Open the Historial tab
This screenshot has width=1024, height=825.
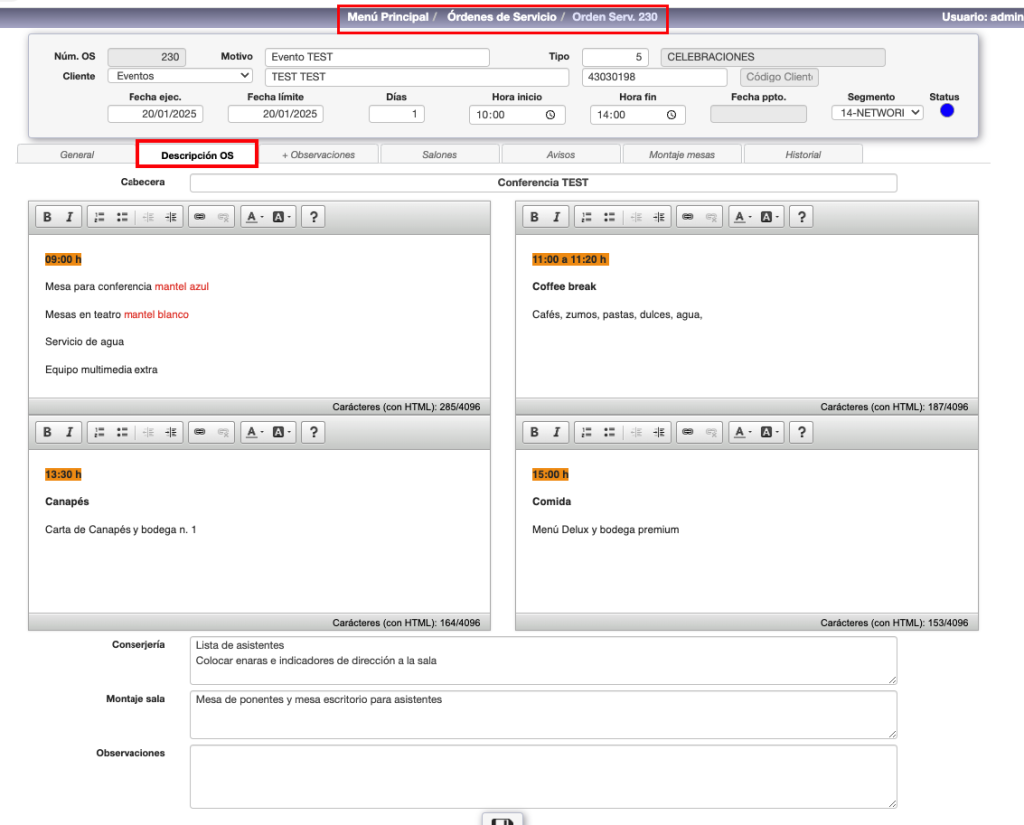(x=803, y=155)
